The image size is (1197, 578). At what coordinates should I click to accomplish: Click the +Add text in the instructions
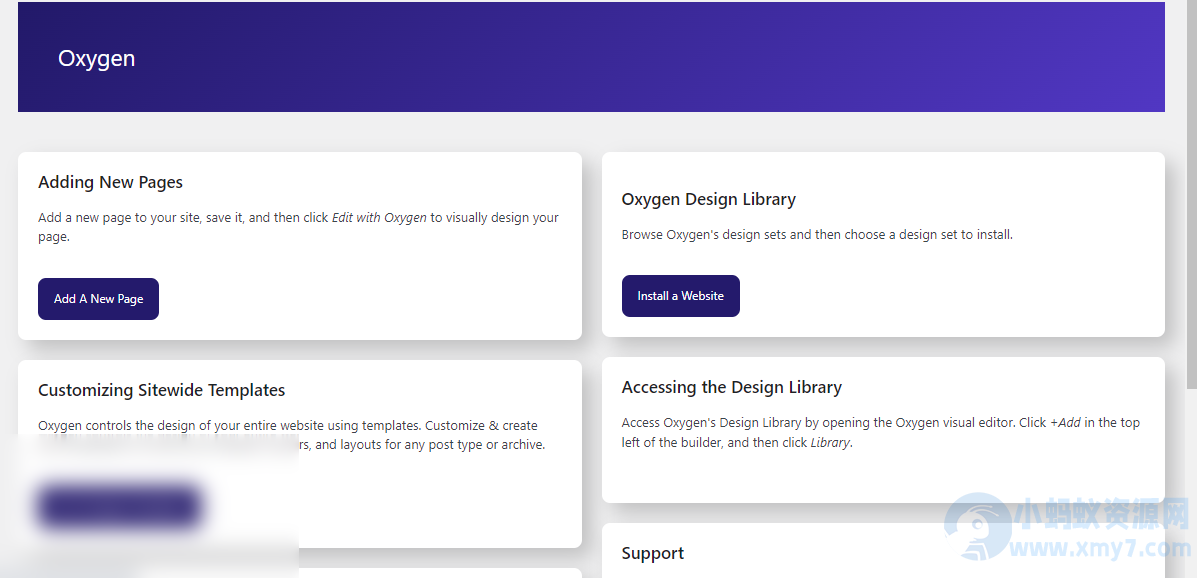[x=1068, y=422]
